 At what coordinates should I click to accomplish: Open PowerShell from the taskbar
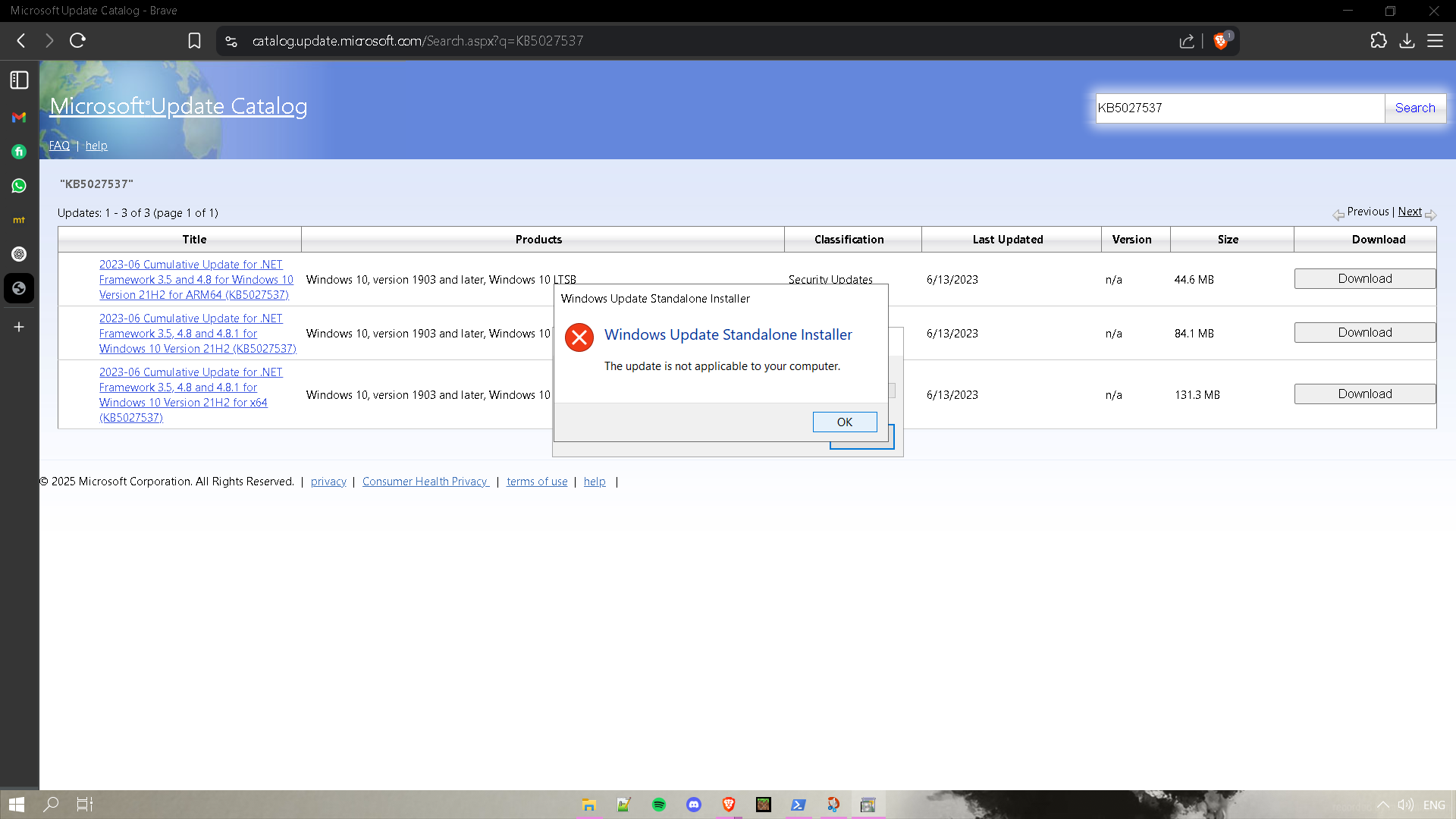coord(799,805)
